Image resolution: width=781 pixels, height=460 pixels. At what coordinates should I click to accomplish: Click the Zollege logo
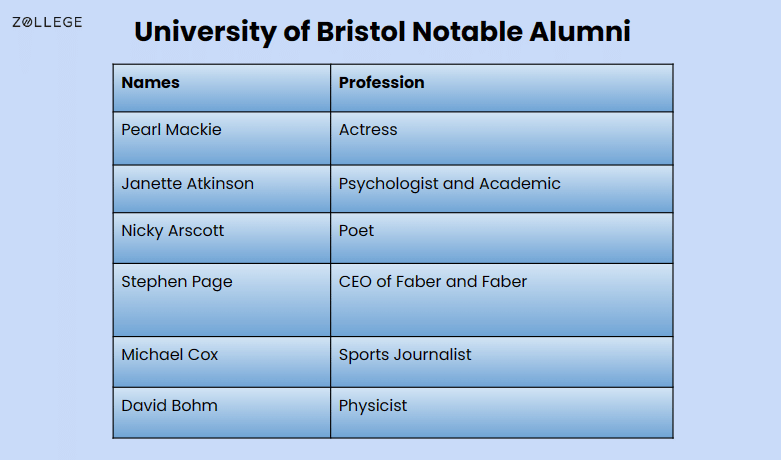point(47,22)
